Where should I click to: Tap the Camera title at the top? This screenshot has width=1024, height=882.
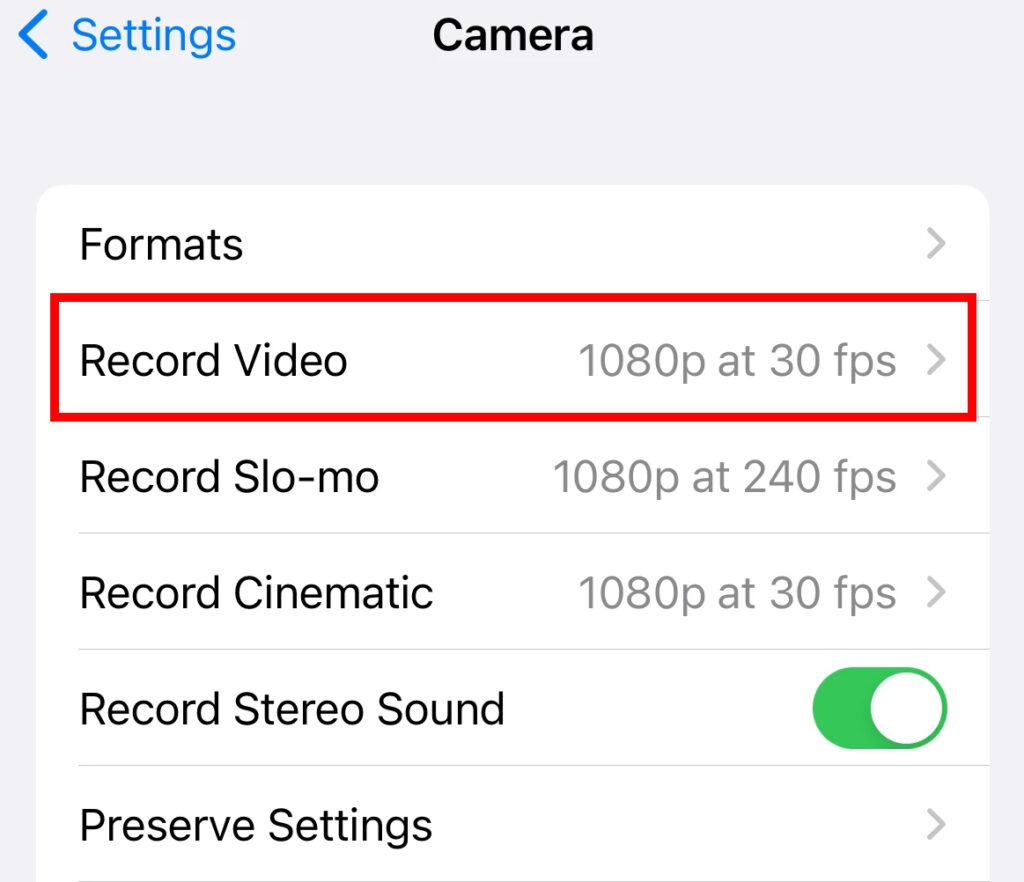pos(513,35)
